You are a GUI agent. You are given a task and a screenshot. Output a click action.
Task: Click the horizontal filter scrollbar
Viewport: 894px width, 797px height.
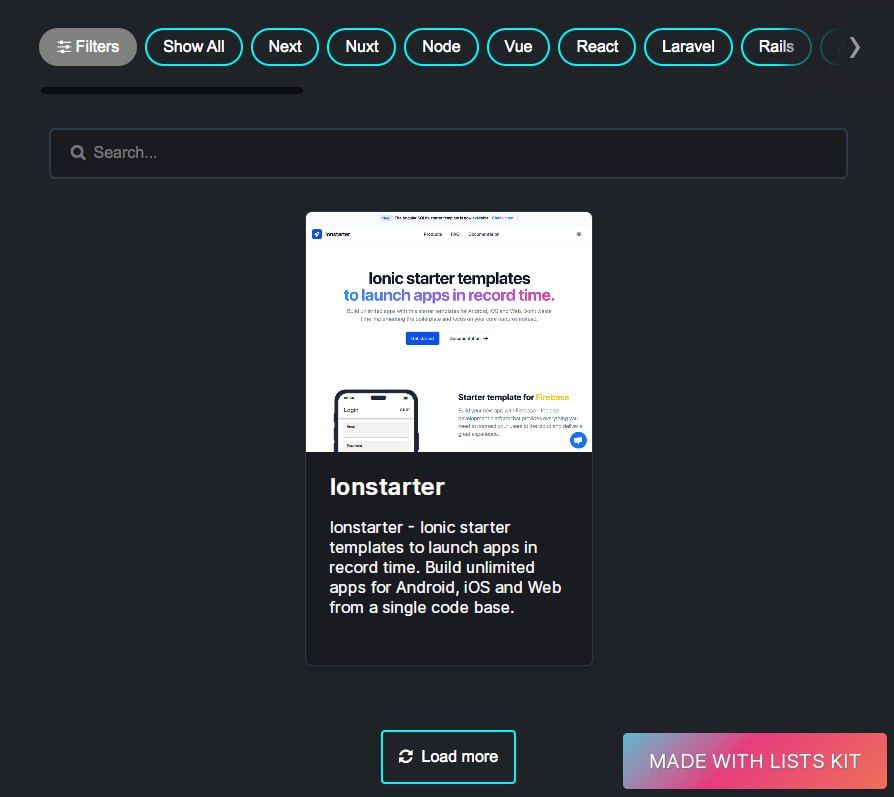coord(172,90)
